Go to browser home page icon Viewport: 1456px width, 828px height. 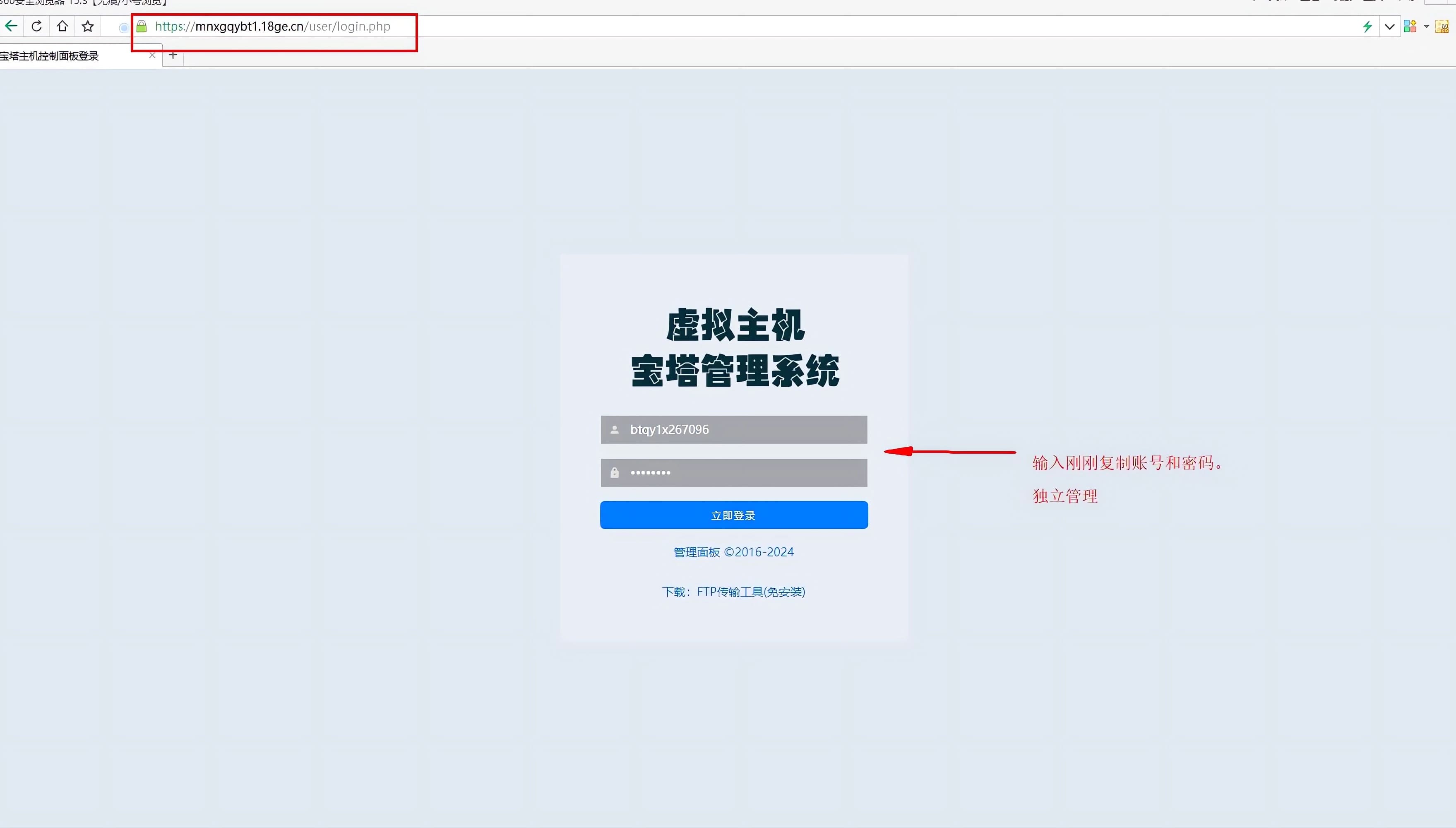[x=62, y=26]
